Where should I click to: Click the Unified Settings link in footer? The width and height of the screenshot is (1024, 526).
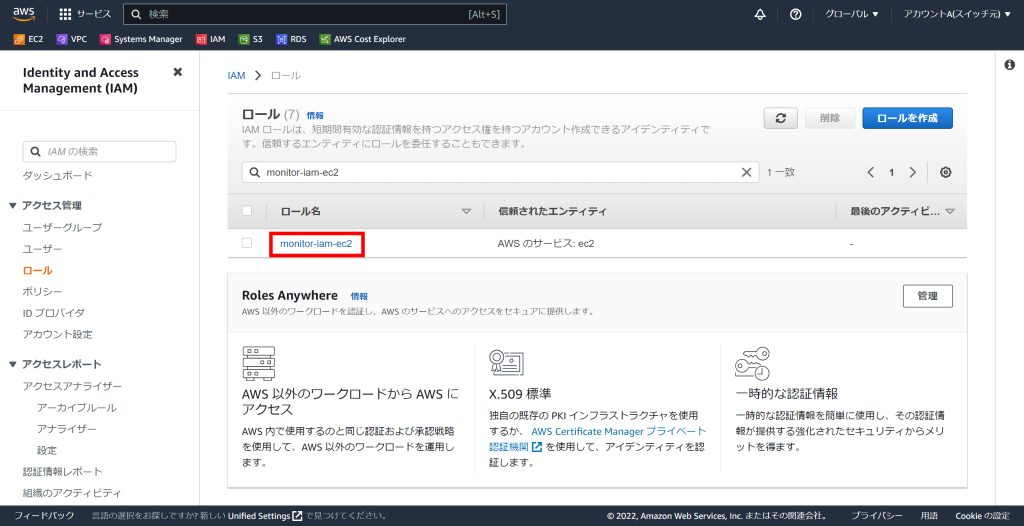click(x=259, y=516)
